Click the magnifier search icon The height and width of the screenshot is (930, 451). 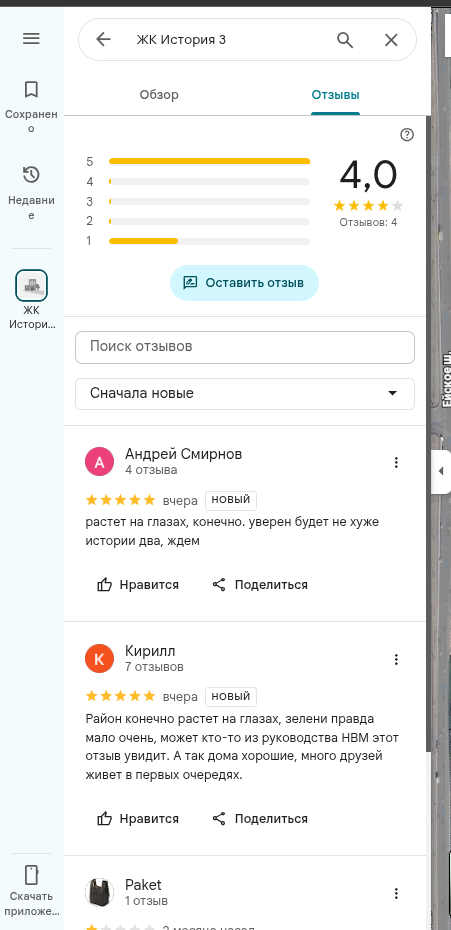click(x=345, y=40)
